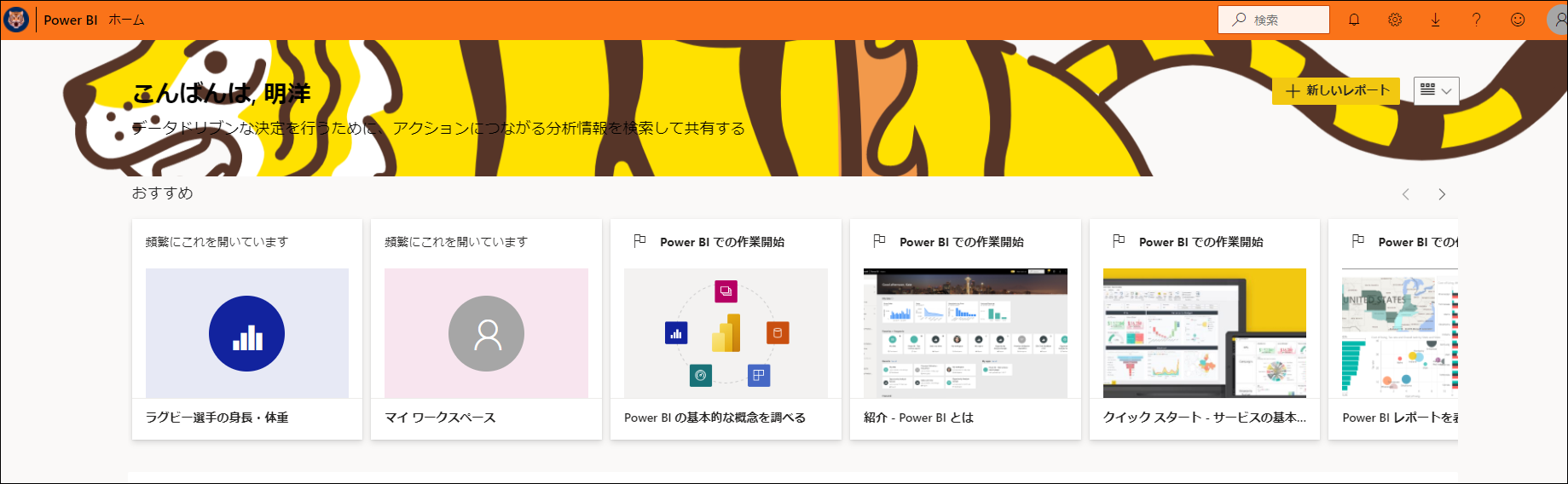Open the download menu arrow icon

tap(1436, 20)
